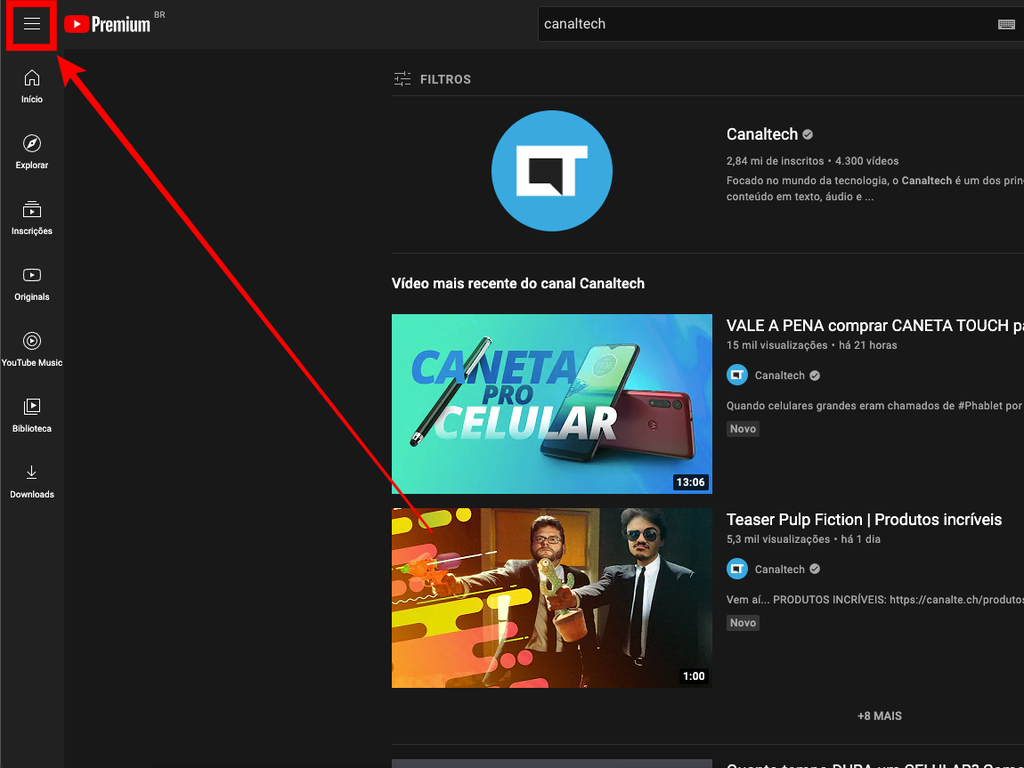The width and height of the screenshot is (1024, 768).
Task: Open the hamburger guide menu
Action: [x=32, y=24]
